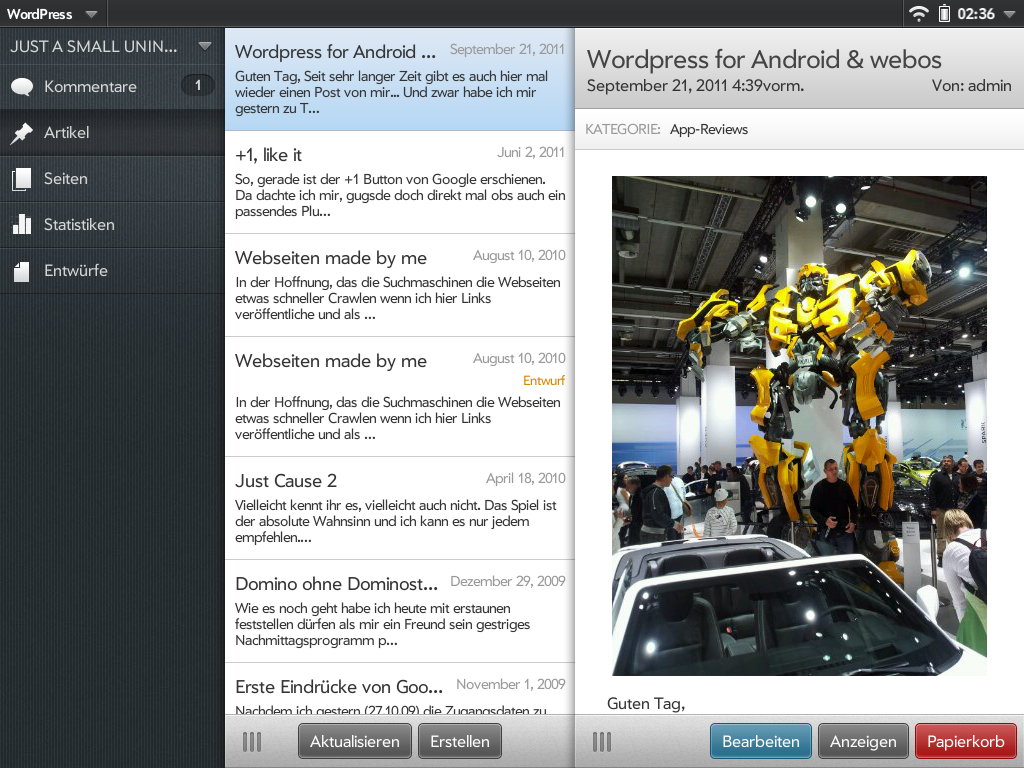1024x768 pixels.
Task: Click the author text 'Von: admin'
Action: (971, 86)
